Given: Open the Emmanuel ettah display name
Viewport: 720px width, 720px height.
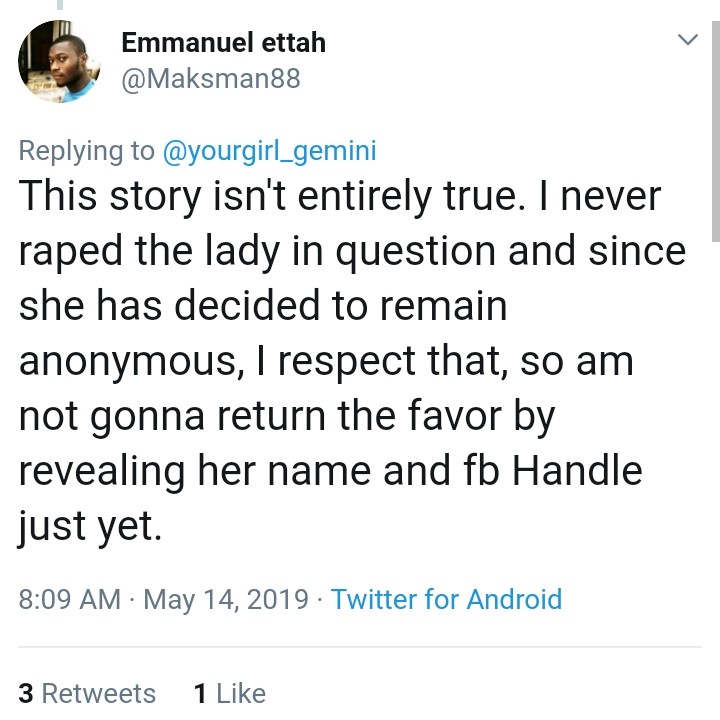Looking at the screenshot, I should click(223, 43).
